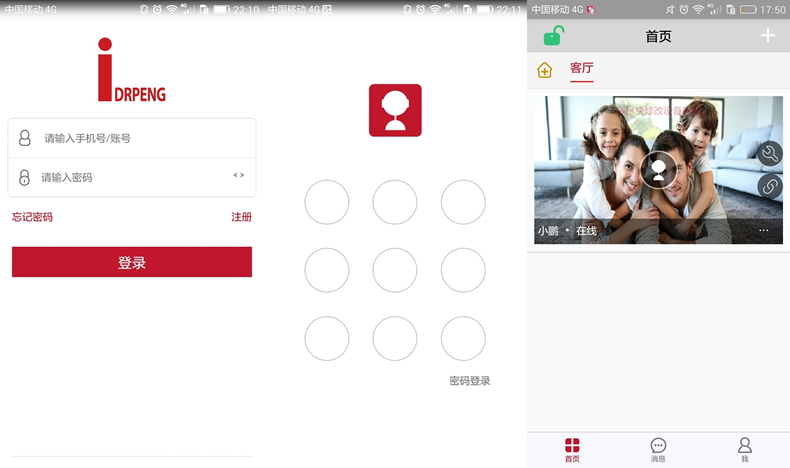Toggle password visibility eye icon
Viewport: 790px width, 468px height.
tap(238, 176)
